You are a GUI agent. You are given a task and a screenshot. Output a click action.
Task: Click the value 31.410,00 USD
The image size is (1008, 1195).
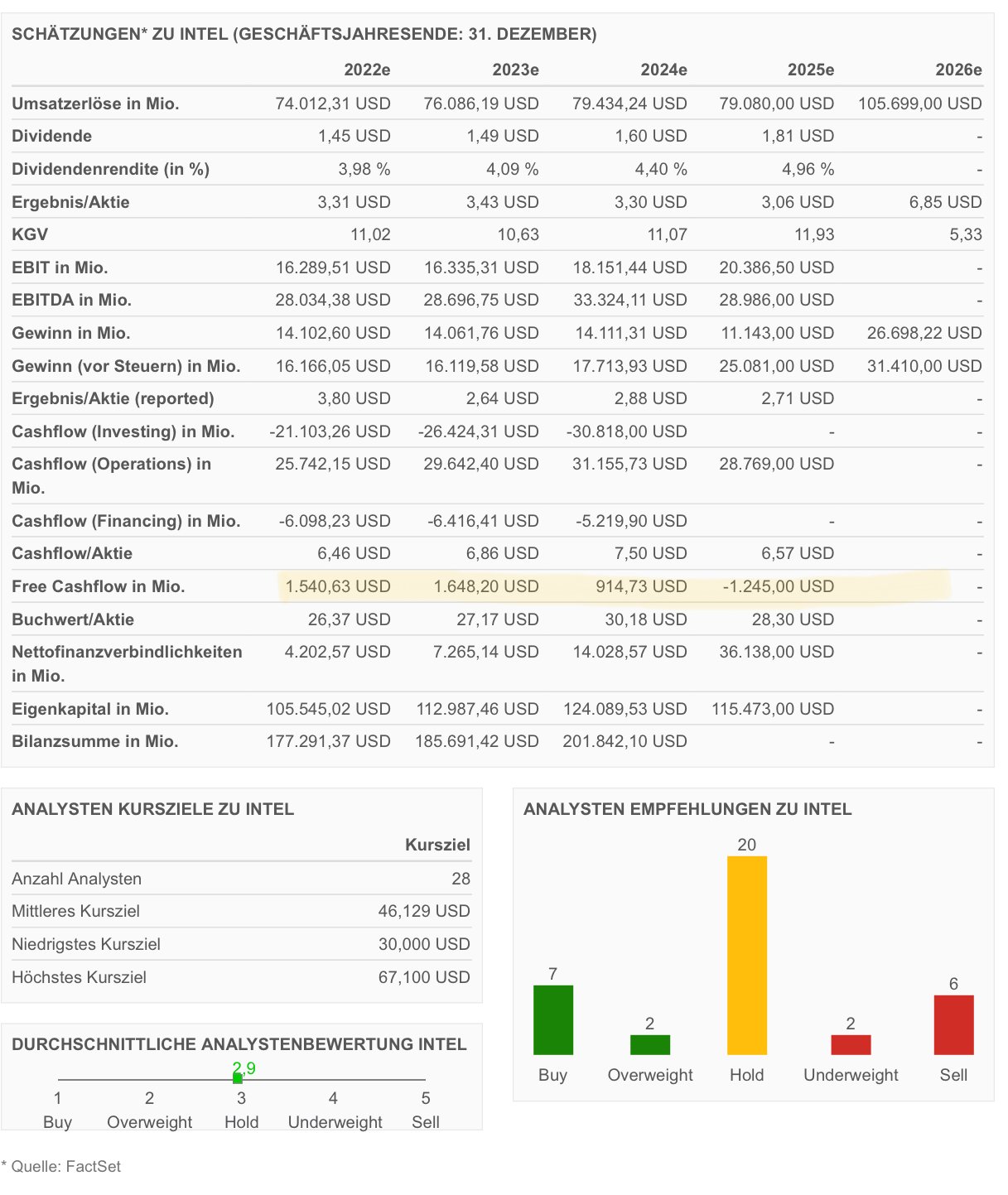click(x=924, y=366)
